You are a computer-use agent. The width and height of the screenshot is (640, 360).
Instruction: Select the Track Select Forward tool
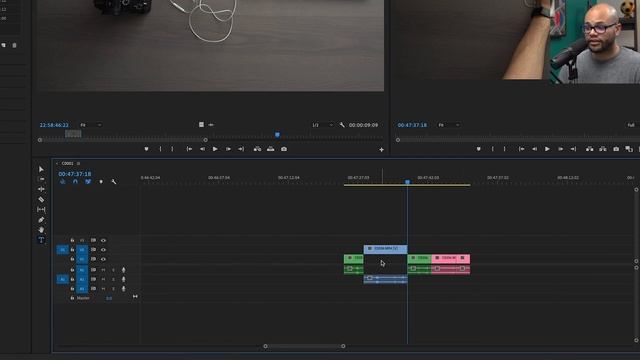tap(41, 179)
